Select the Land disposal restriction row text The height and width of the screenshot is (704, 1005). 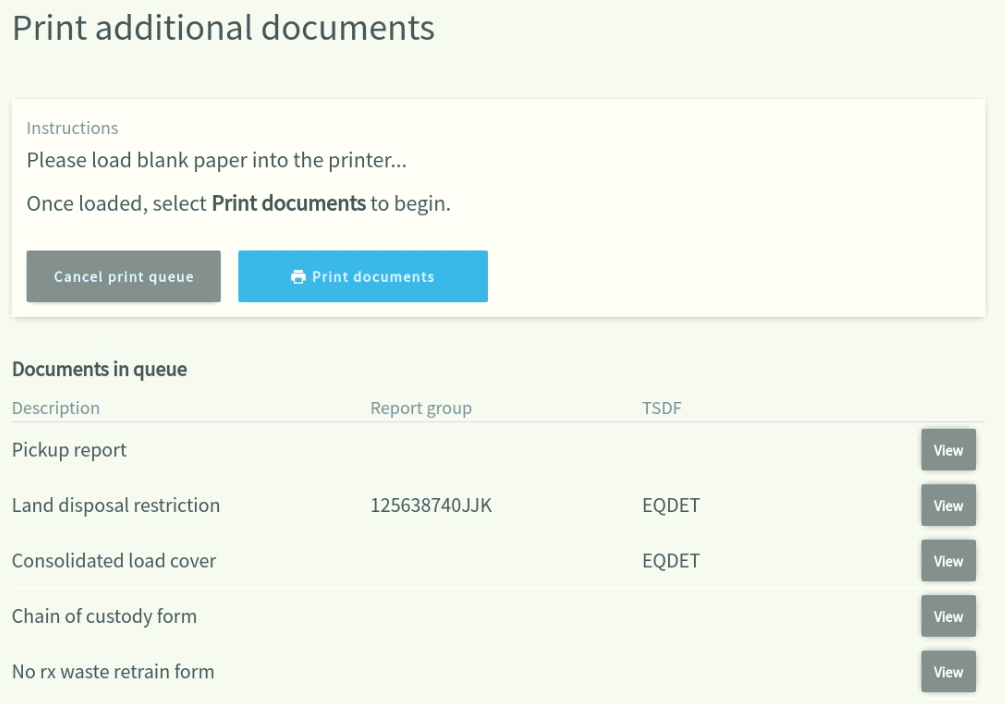(x=116, y=505)
